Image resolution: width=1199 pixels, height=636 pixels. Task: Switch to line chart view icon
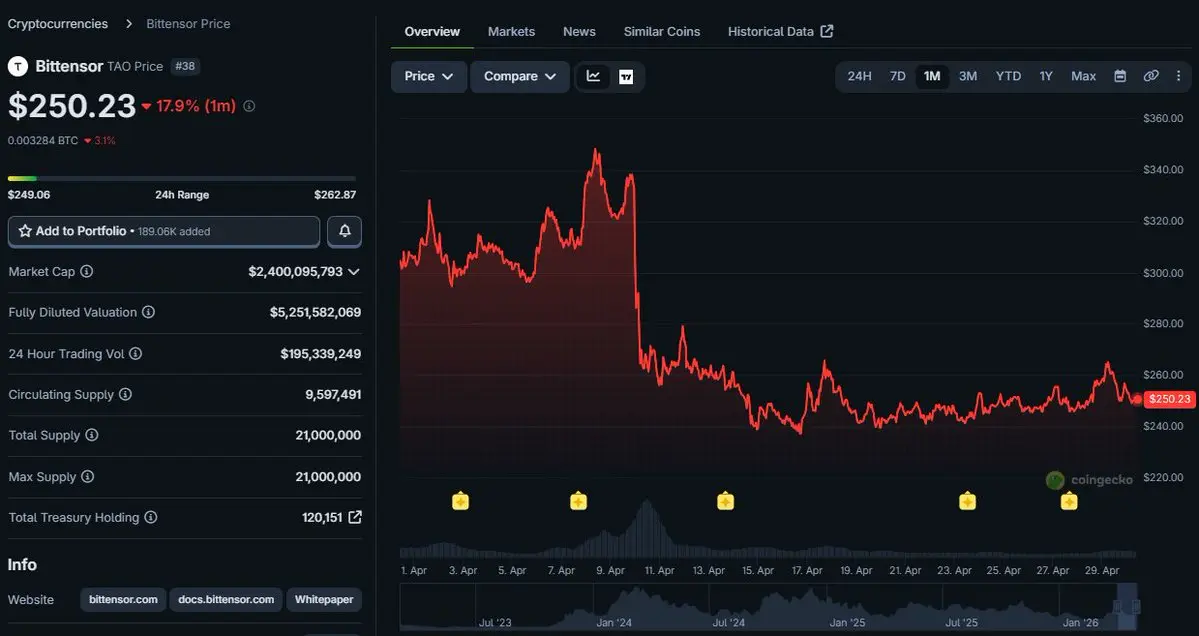(593, 76)
